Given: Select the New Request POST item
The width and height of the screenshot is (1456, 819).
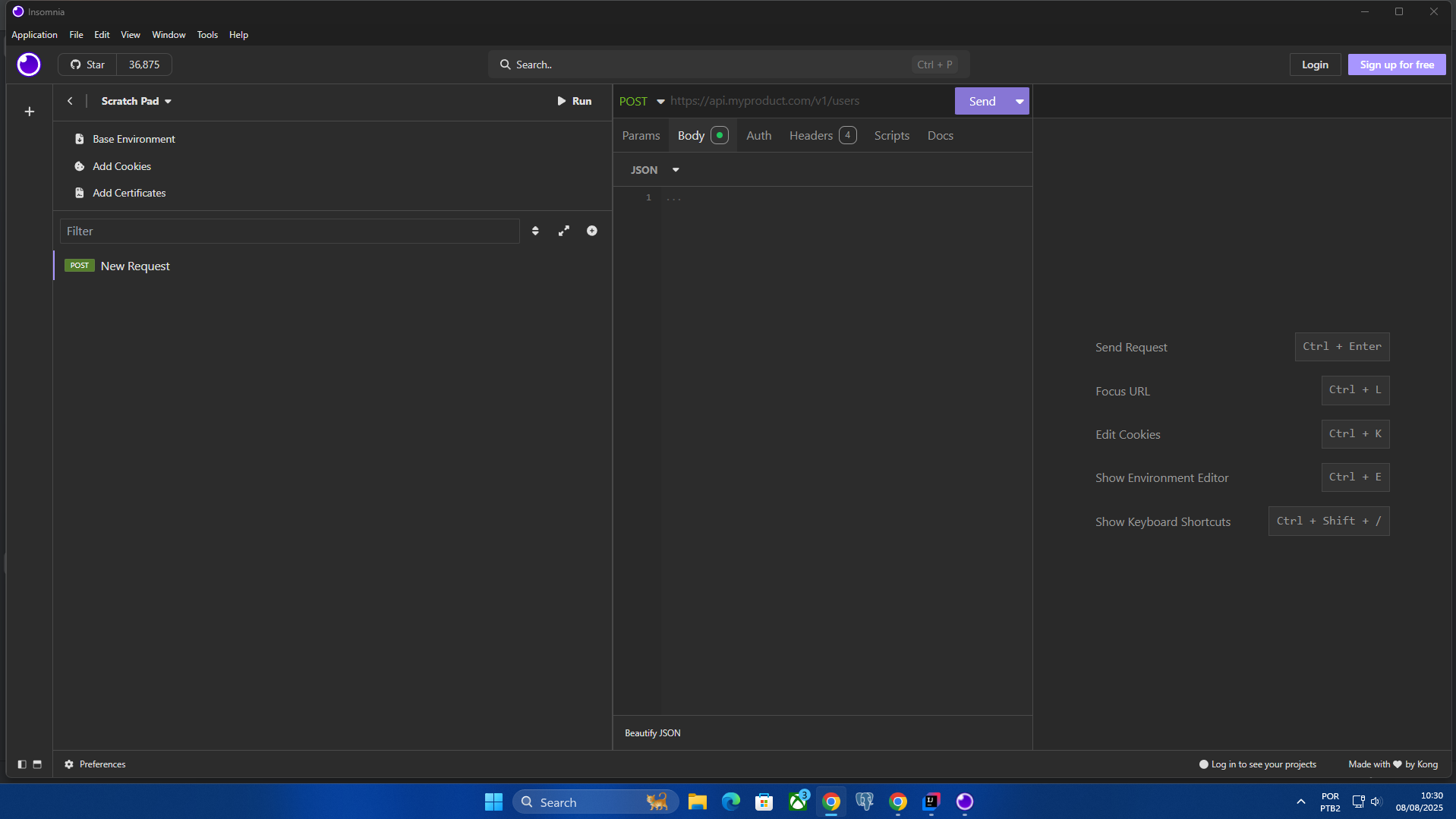Looking at the screenshot, I should pyautogui.click(x=332, y=266).
